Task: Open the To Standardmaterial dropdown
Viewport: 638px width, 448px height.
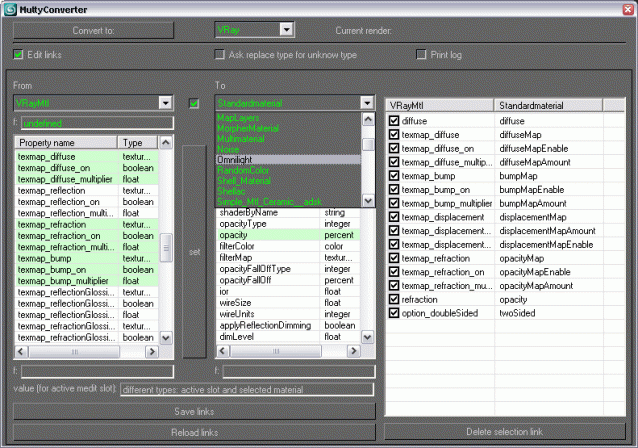Action: pos(367,103)
